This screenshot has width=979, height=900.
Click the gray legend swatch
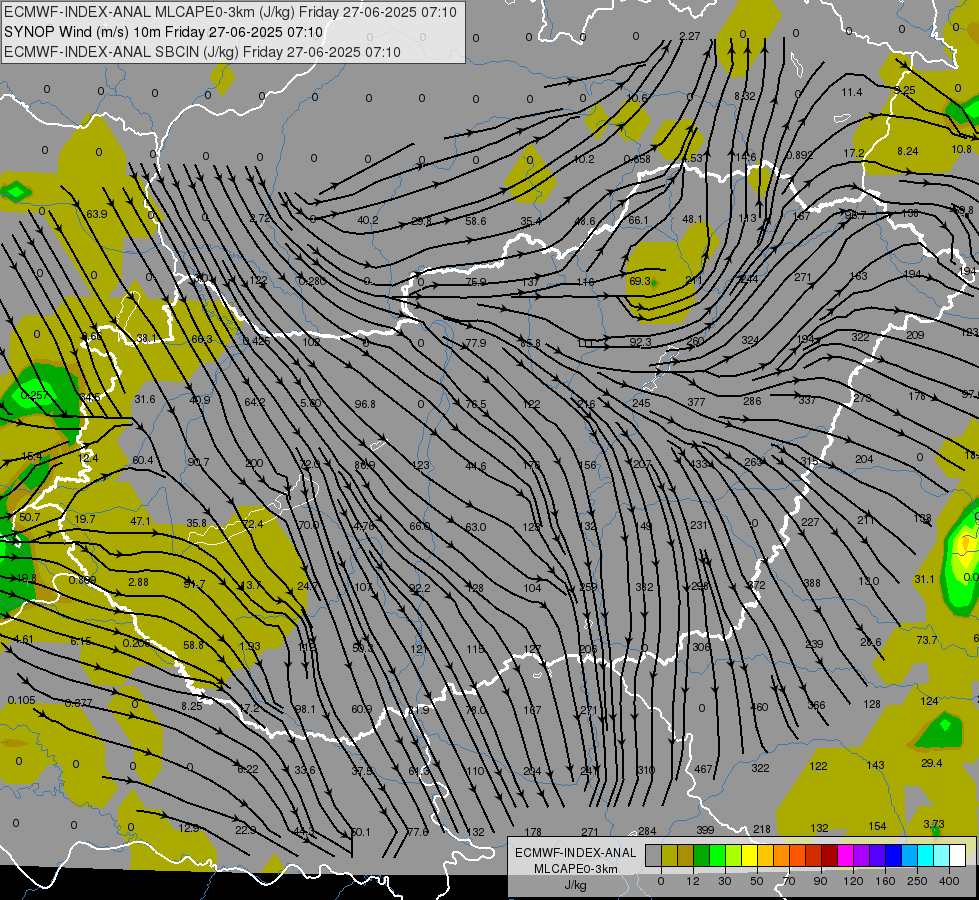(653, 856)
